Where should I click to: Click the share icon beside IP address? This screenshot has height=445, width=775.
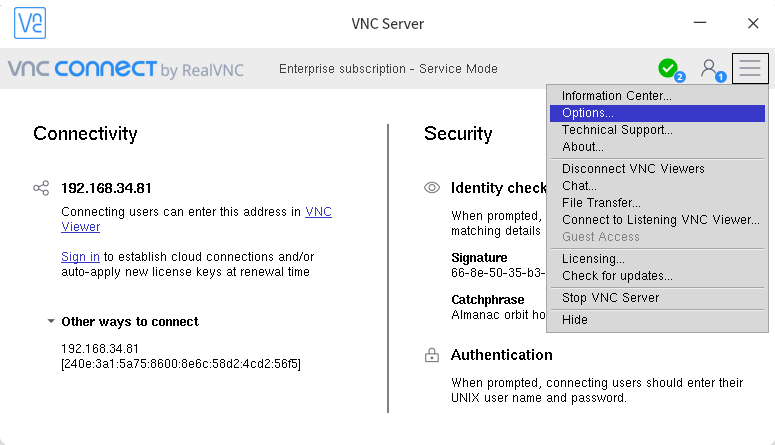[41, 188]
